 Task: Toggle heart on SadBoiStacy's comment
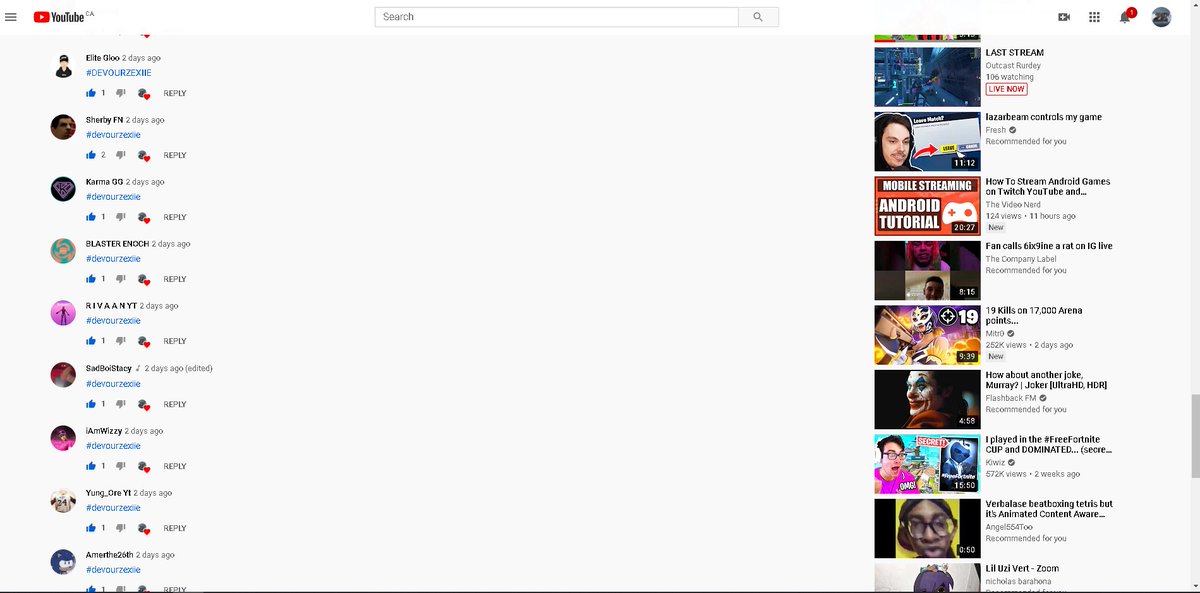tap(144, 405)
